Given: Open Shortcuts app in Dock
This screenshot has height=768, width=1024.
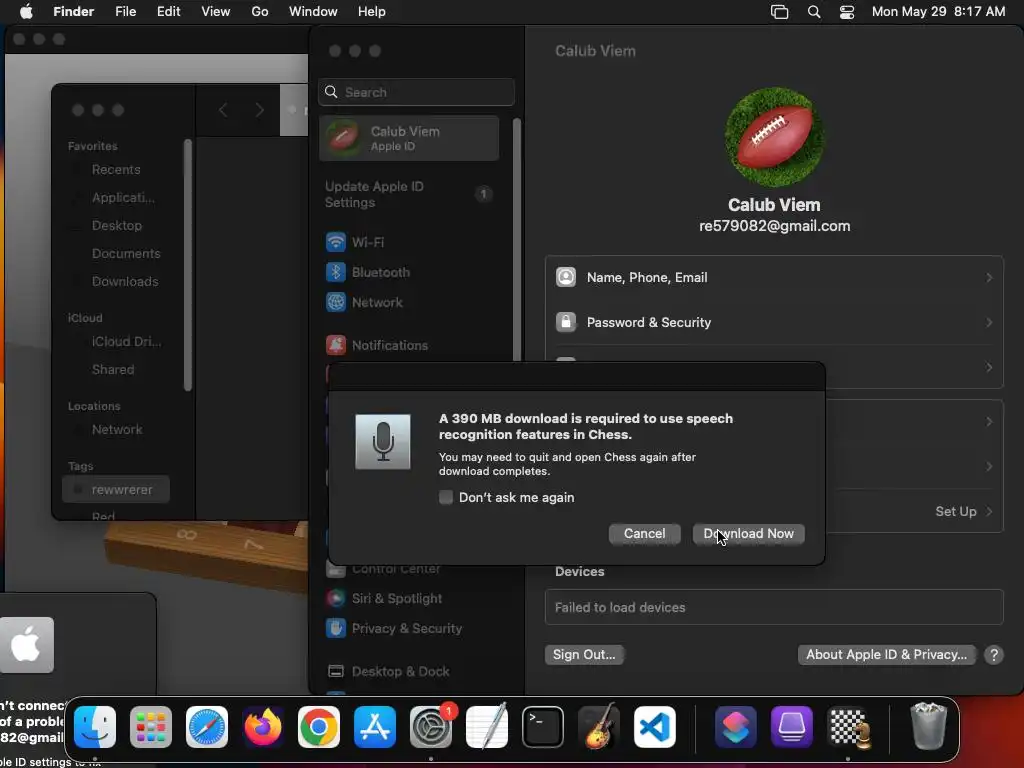Looking at the screenshot, I should coord(735,727).
